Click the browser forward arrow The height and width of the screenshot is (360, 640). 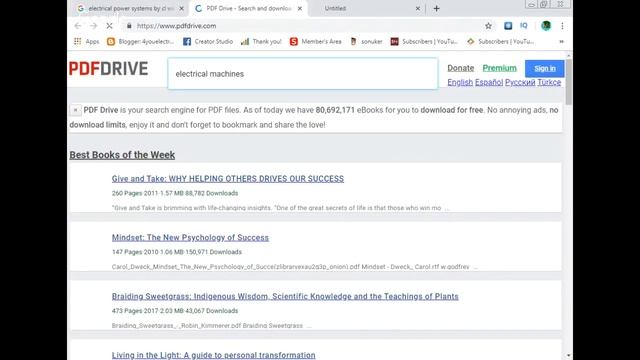[x=93, y=26]
